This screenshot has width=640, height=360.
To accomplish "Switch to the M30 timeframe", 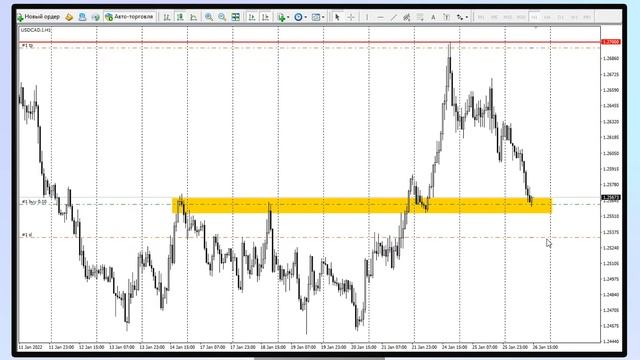I will click(x=521, y=17).
